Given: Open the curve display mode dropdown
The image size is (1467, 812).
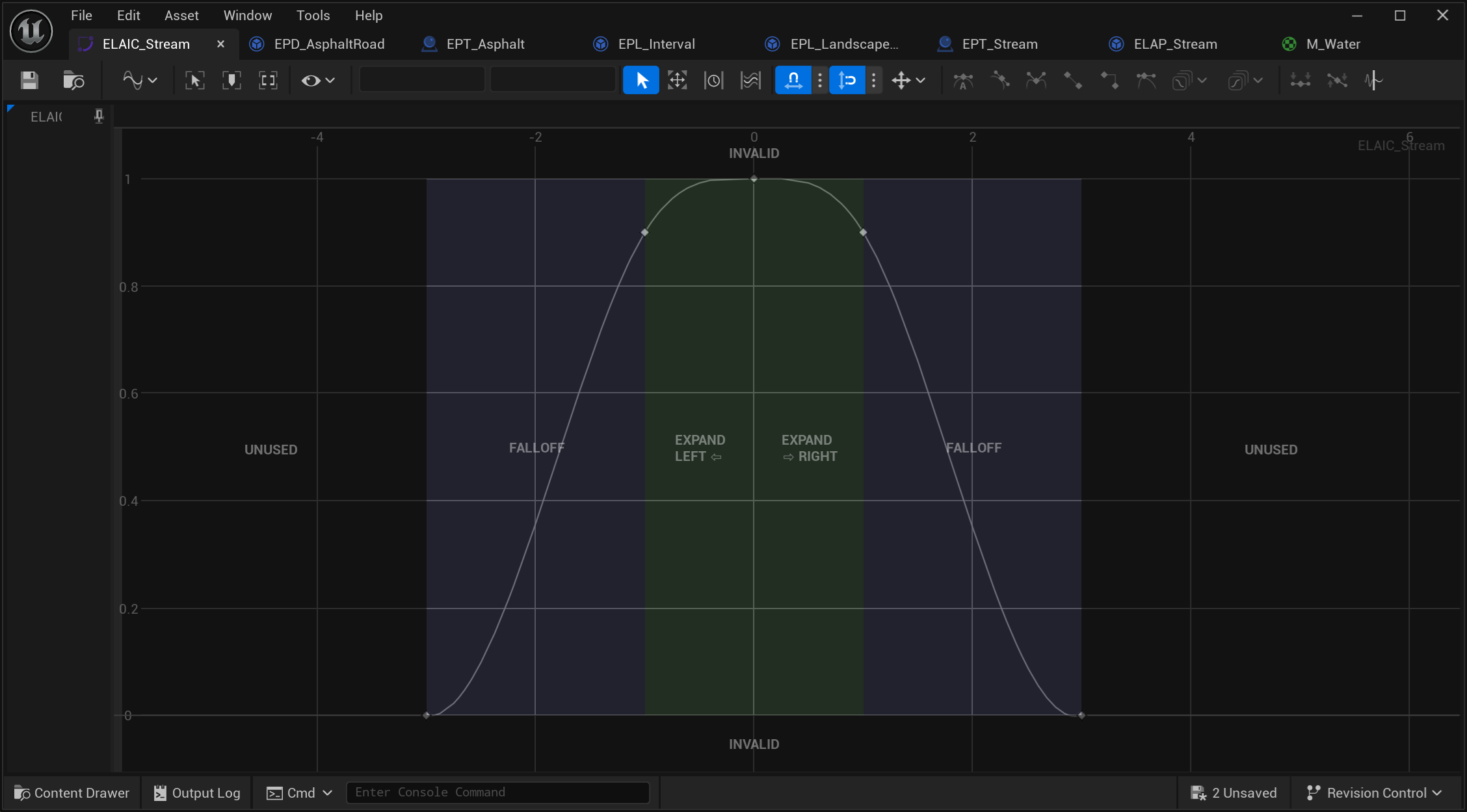Looking at the screenshot, I should (x=139, y=81).
